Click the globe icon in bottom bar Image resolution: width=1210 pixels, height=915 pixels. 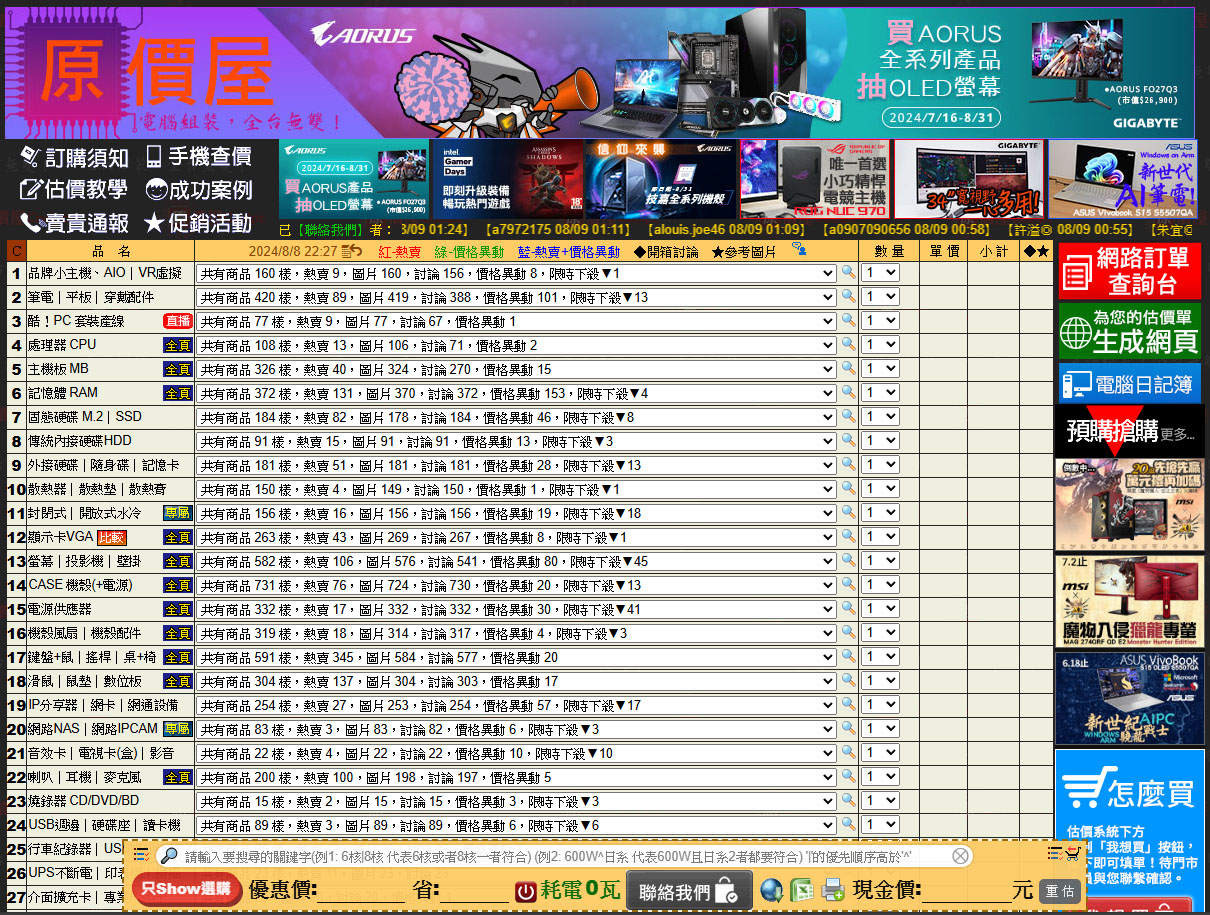point(771,889)
